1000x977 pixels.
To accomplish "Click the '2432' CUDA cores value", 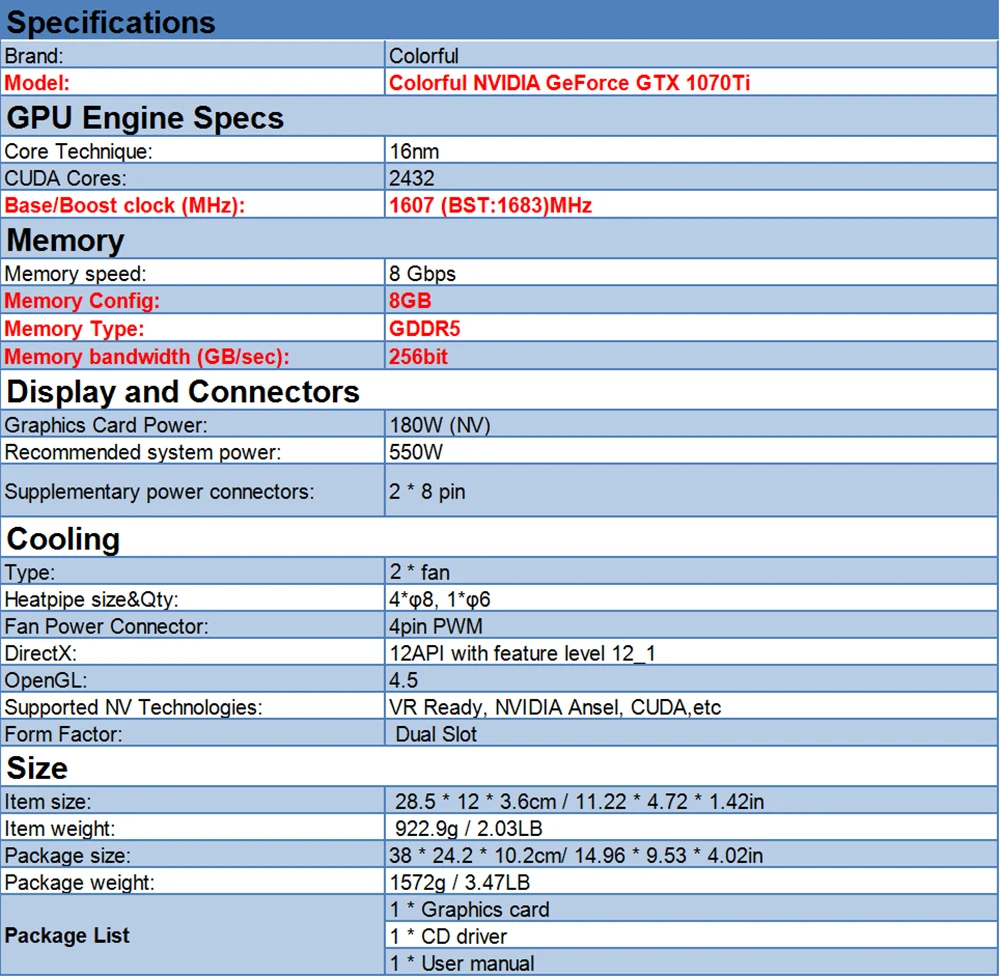I will 412,179.
